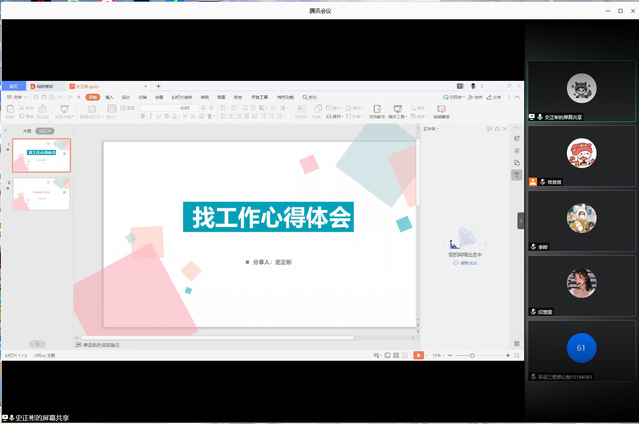Switch to the 插入 ribbon tab
639x424 pixels.
click(x=110, y=97)
